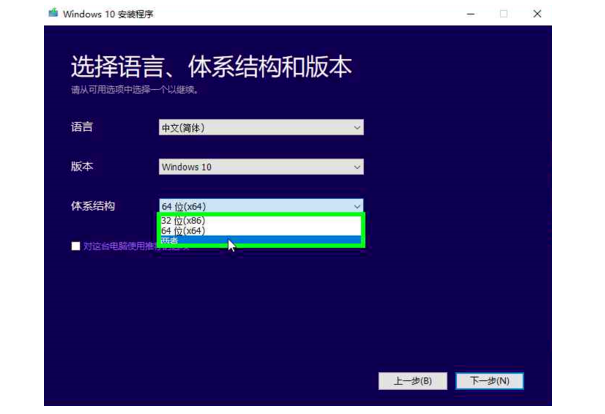Select the 32 位(x86) option in the list
Viewport: 605px width, 414px height.
point(261,221)
